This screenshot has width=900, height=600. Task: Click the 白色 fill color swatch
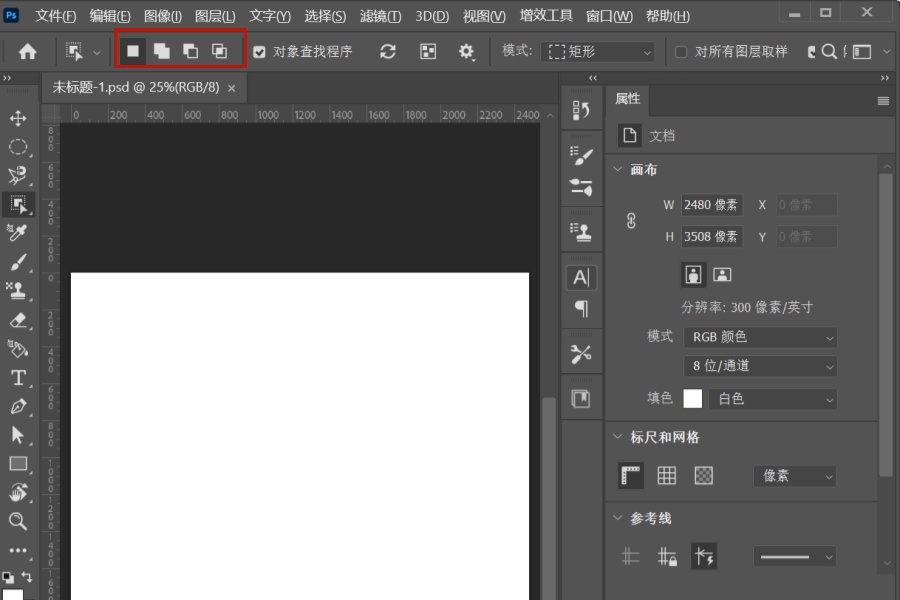pos(693,398)
